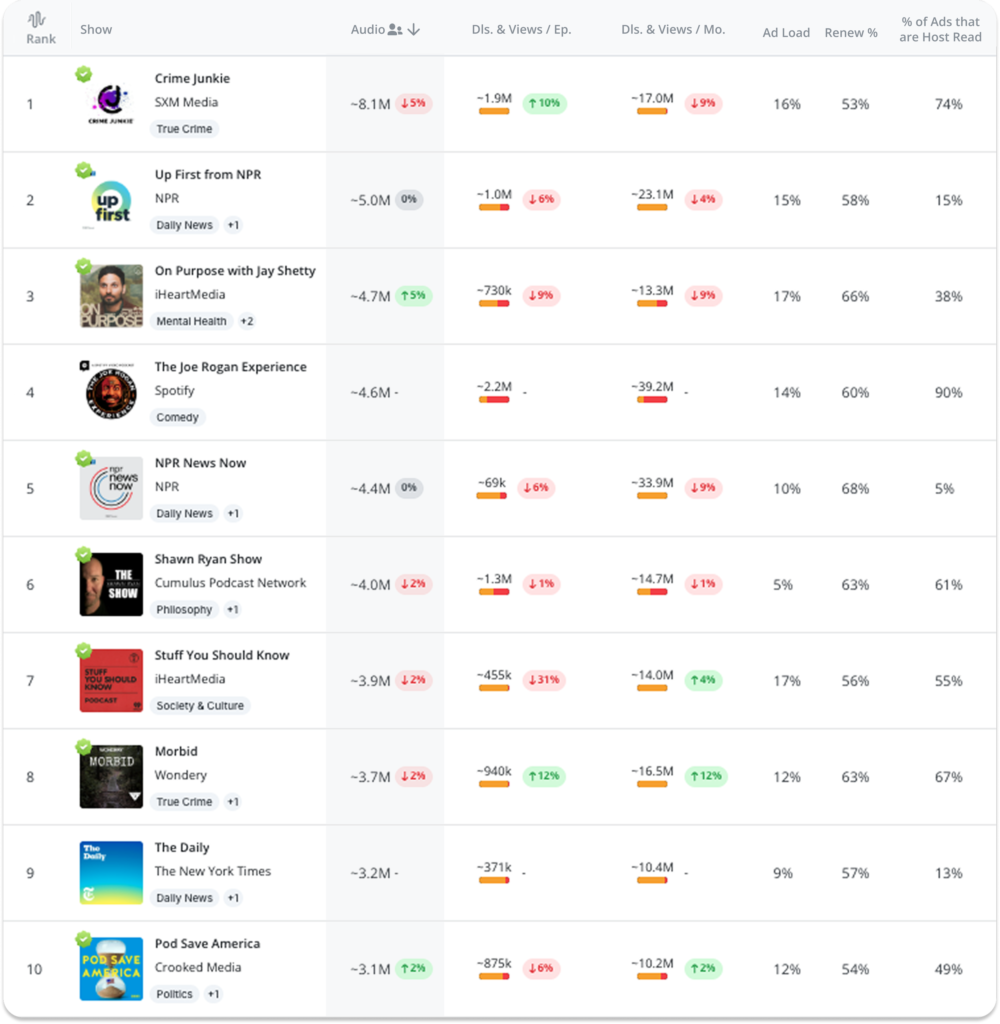Click the green 10% change badge for Crime Junkie

(545, 103)
